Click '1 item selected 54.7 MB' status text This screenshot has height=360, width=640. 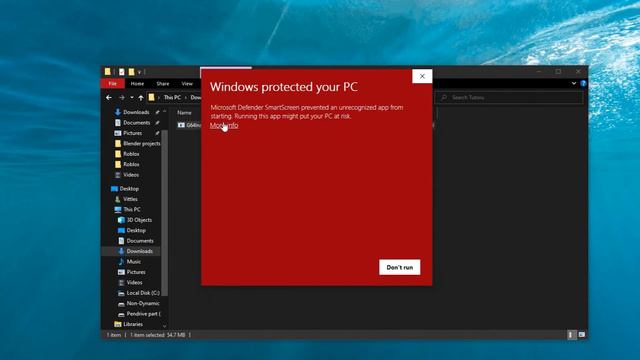point(158,335)
